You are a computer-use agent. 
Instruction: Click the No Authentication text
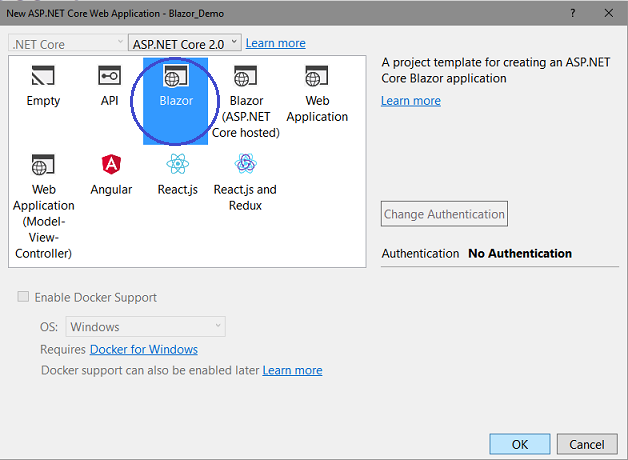click(520, 253)
